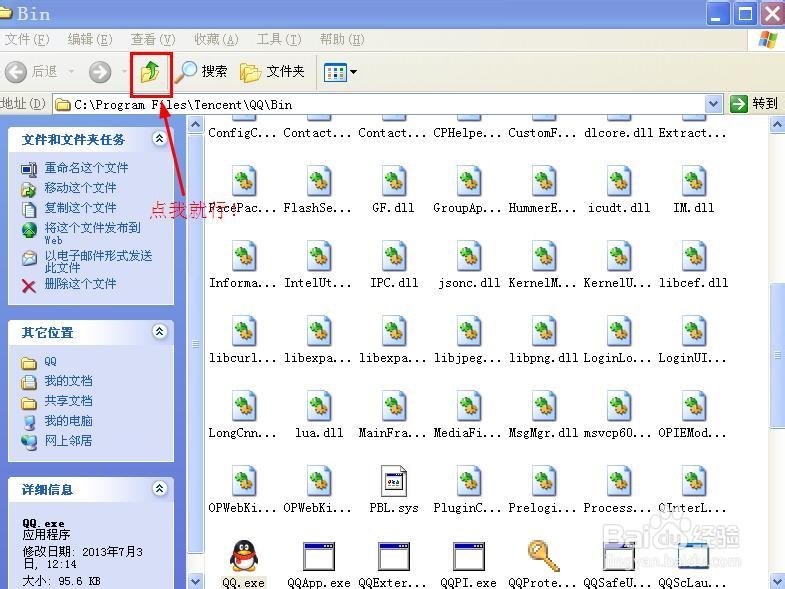Image resolution: width=785 pixels, height=589 pixels.
Task: Select the libcurl... file icon
Action: pos(244,331)
